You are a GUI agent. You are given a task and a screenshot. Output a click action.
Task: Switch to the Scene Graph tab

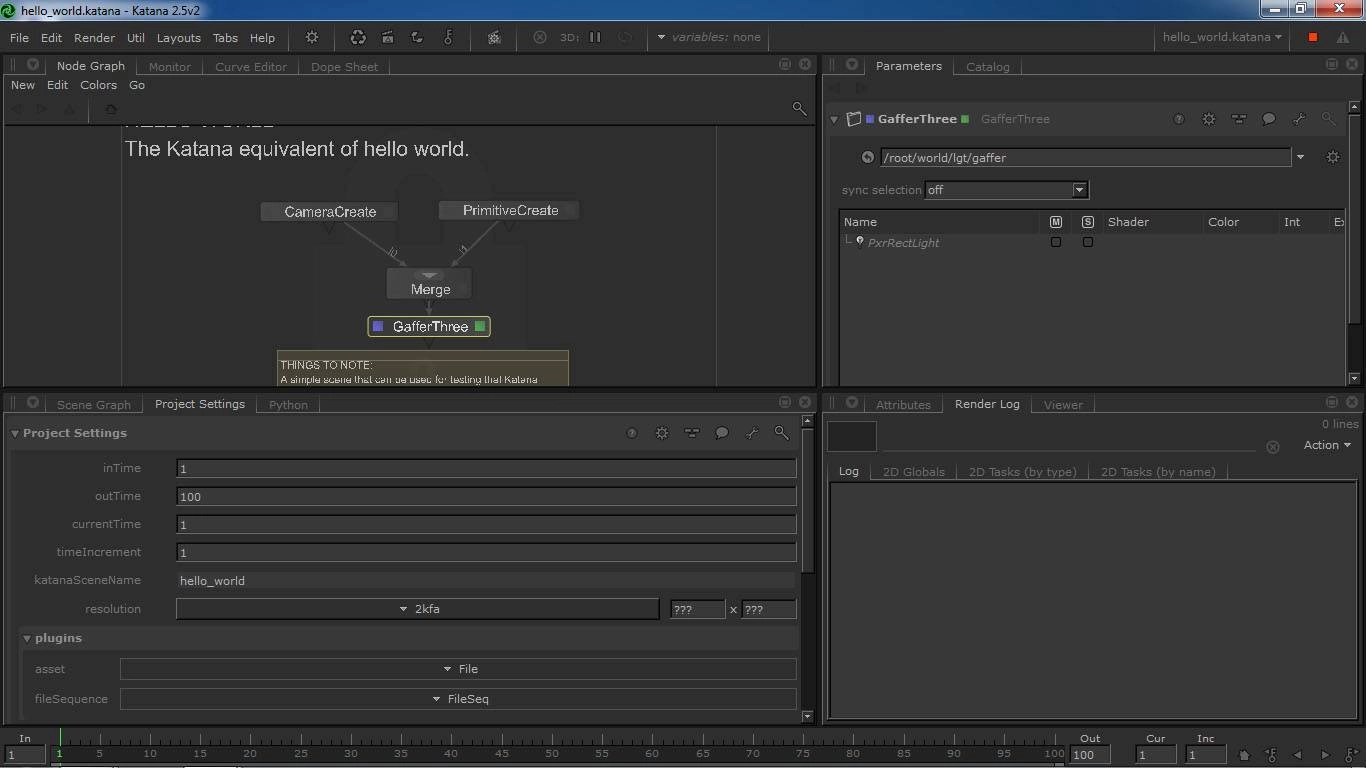(94, 405)
